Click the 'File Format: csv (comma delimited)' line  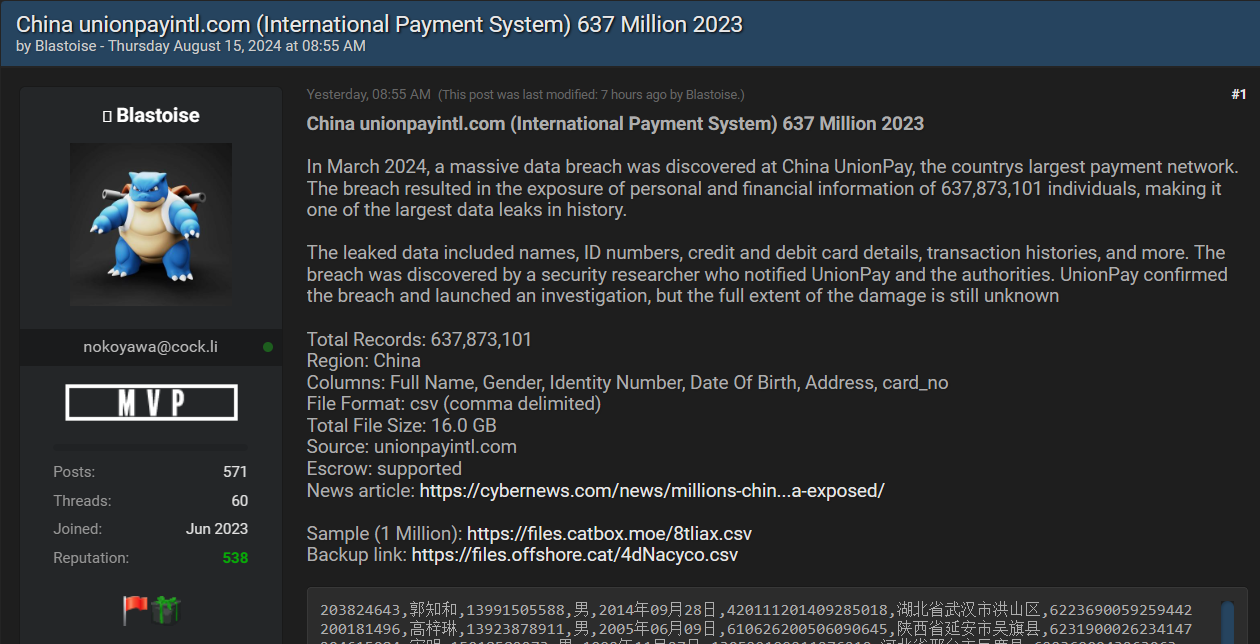[454, 404]
